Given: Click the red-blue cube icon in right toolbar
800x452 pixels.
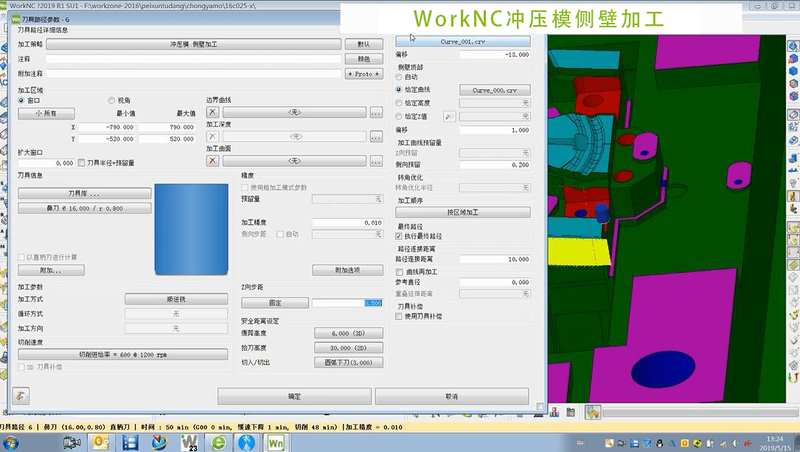Looking at the screenshot, I should 793,96.
